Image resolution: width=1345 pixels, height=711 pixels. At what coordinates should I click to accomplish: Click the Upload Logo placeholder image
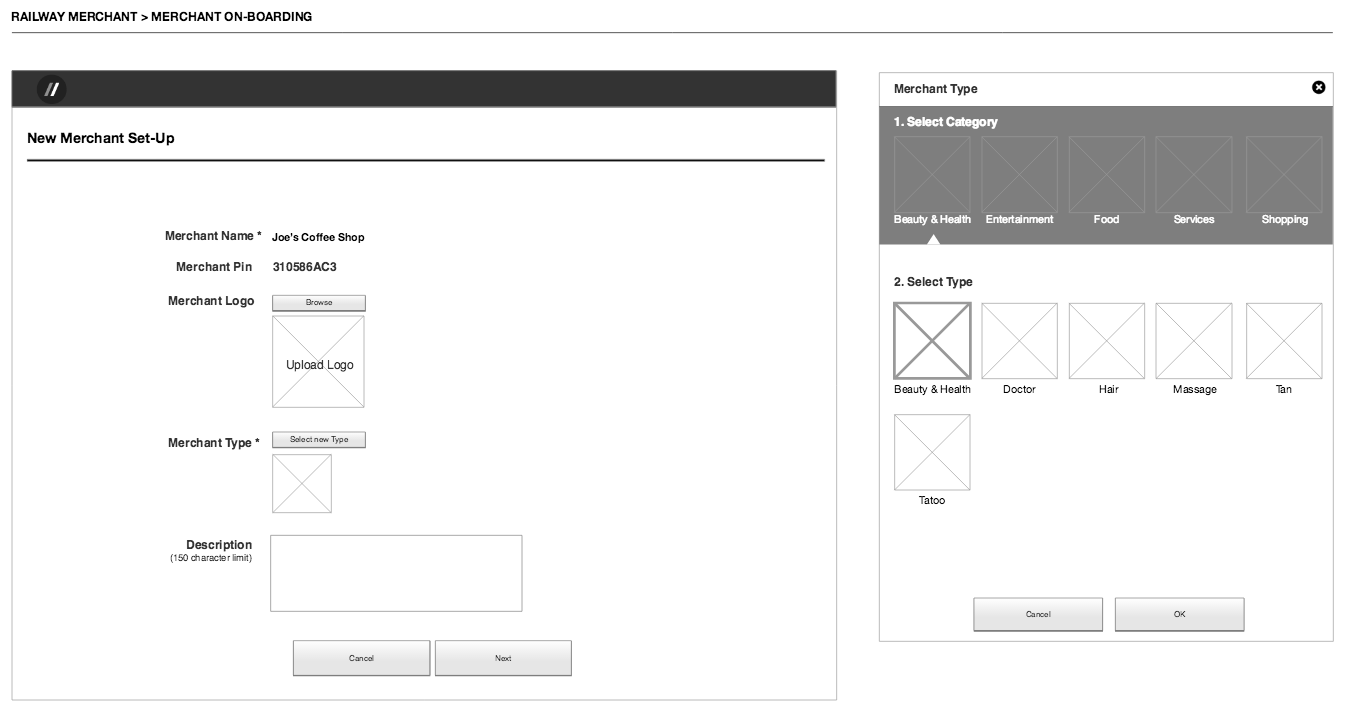tap(319, 362)
